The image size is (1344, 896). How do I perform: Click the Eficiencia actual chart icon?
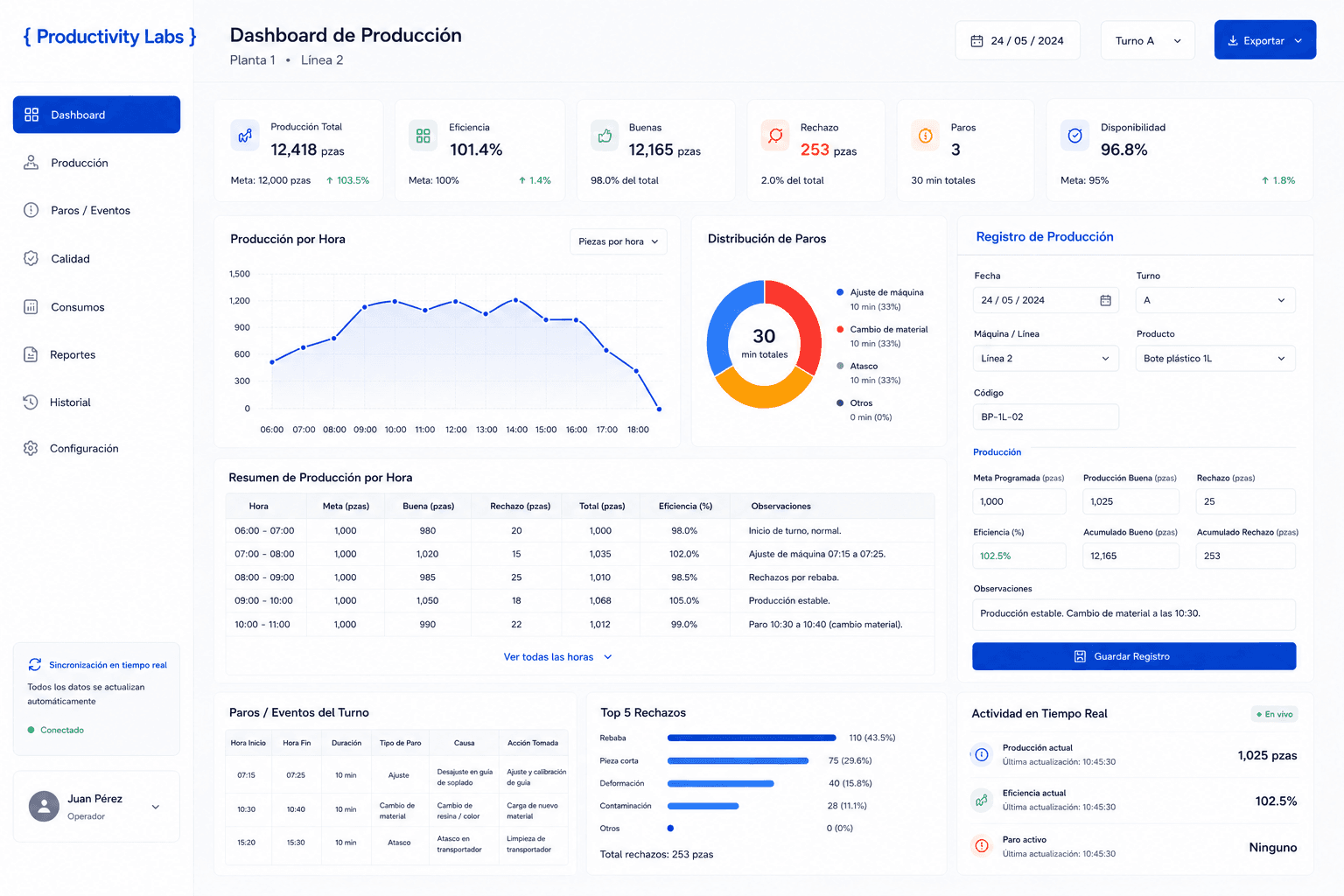click(x=982, y=800)
